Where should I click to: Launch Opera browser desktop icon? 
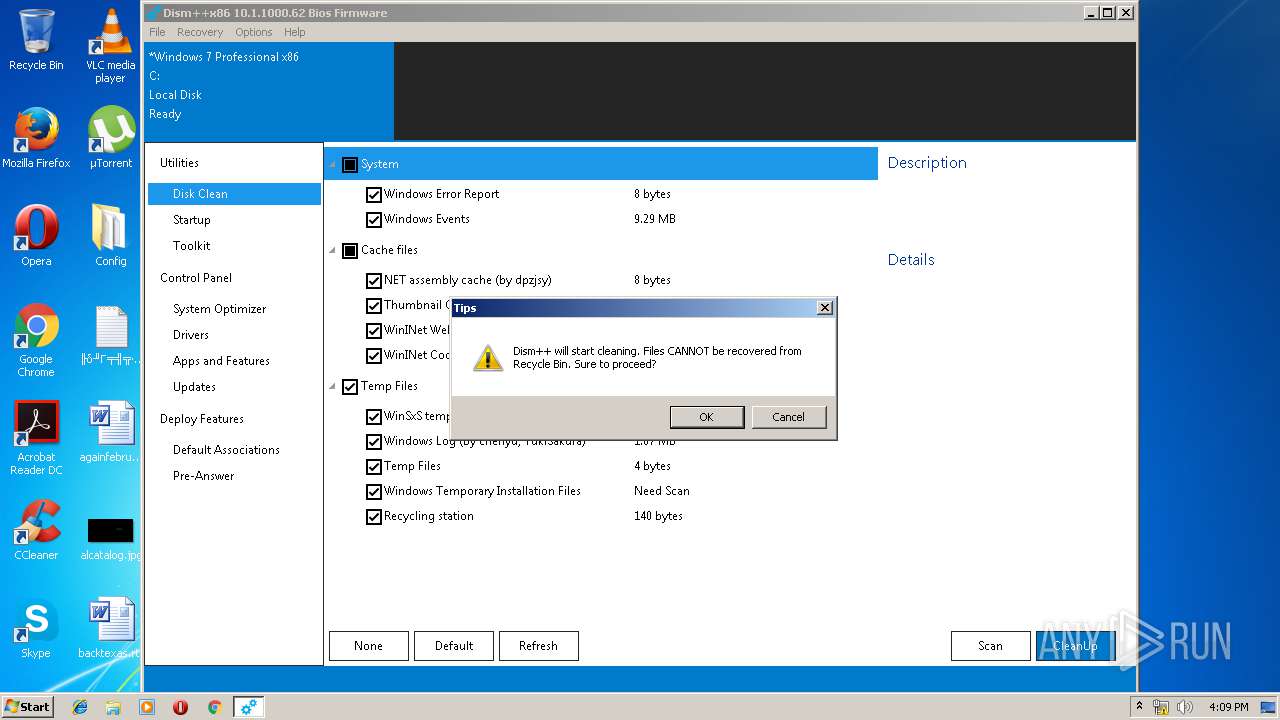pos(36,236)
